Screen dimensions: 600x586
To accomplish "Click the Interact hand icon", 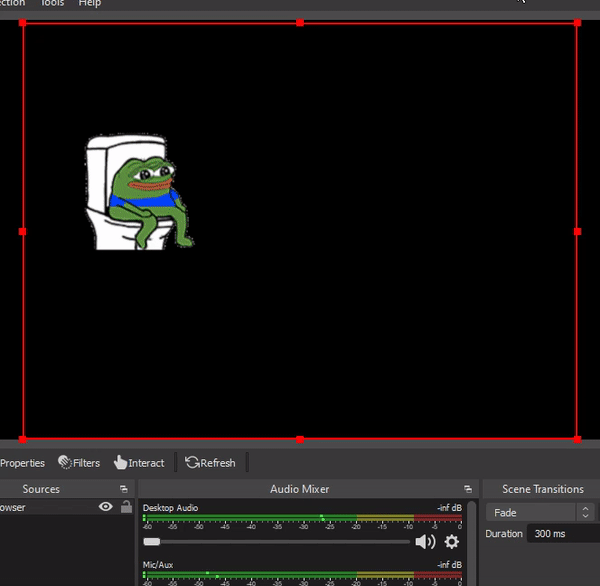I will (120, 462).
